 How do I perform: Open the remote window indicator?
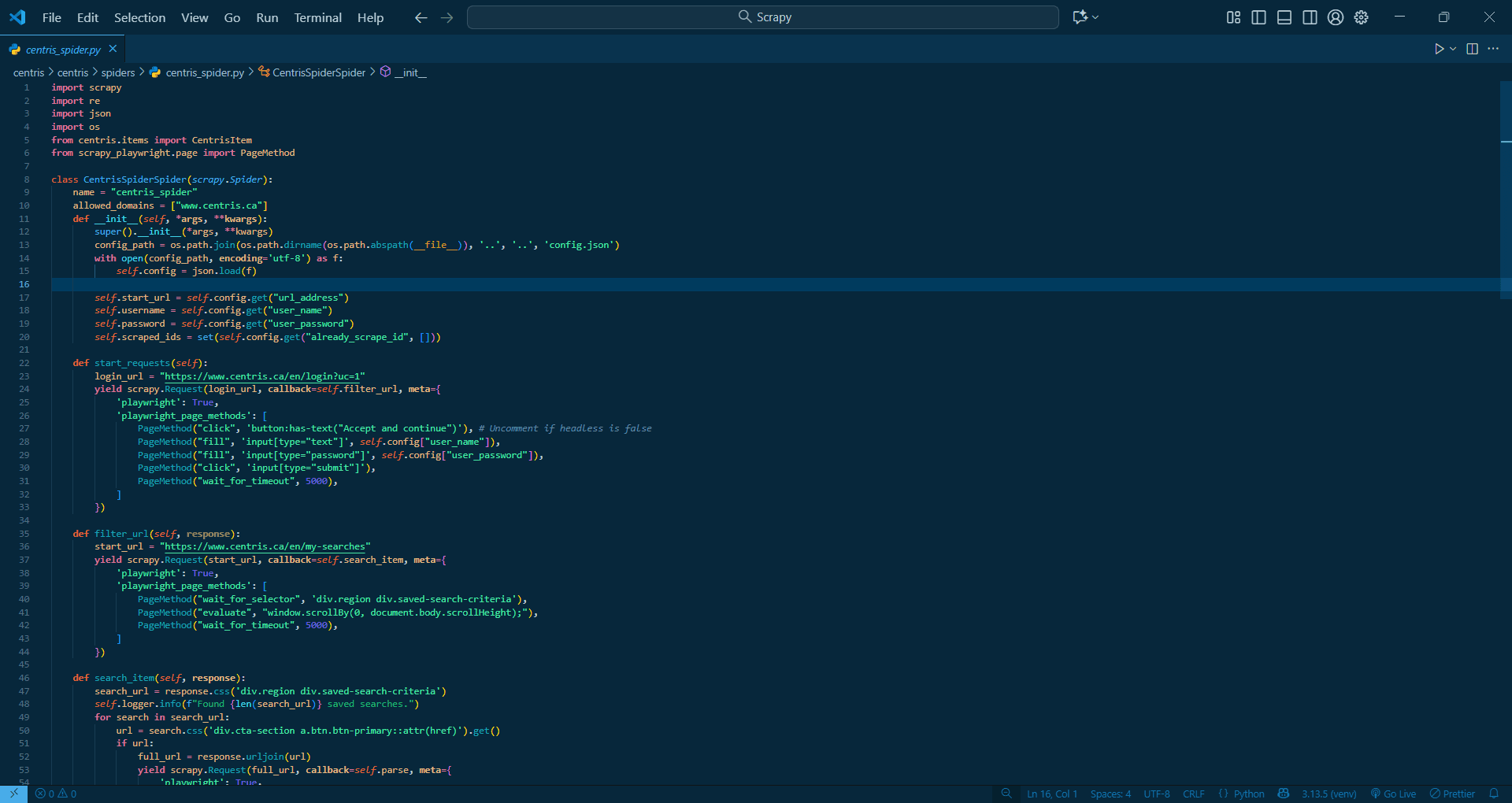pos(13,794)
